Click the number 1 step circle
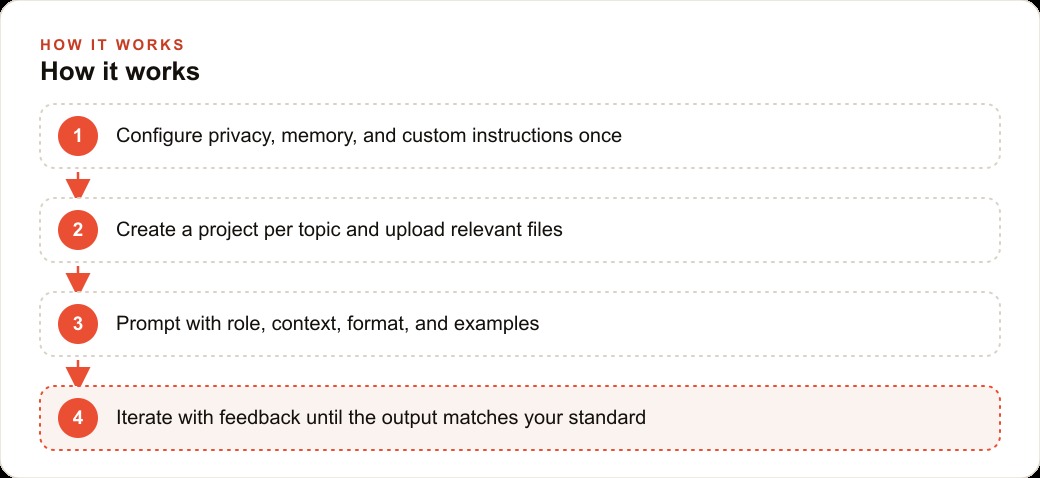The image size is (1040, 478). (78, 136)
